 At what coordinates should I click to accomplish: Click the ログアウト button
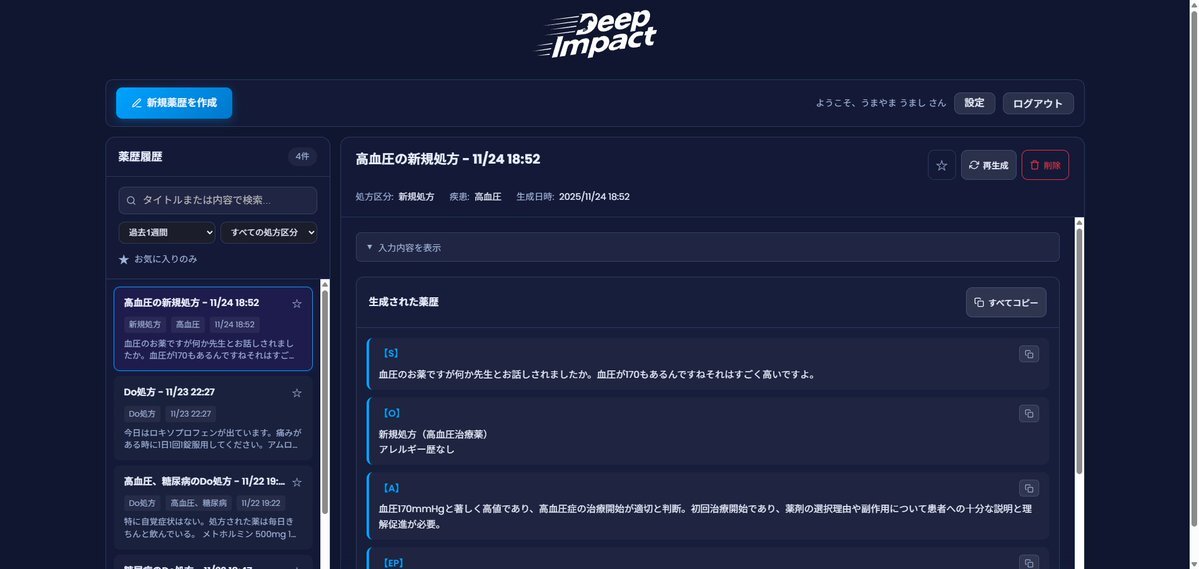pyautogui.click(x=1038, y=103)
